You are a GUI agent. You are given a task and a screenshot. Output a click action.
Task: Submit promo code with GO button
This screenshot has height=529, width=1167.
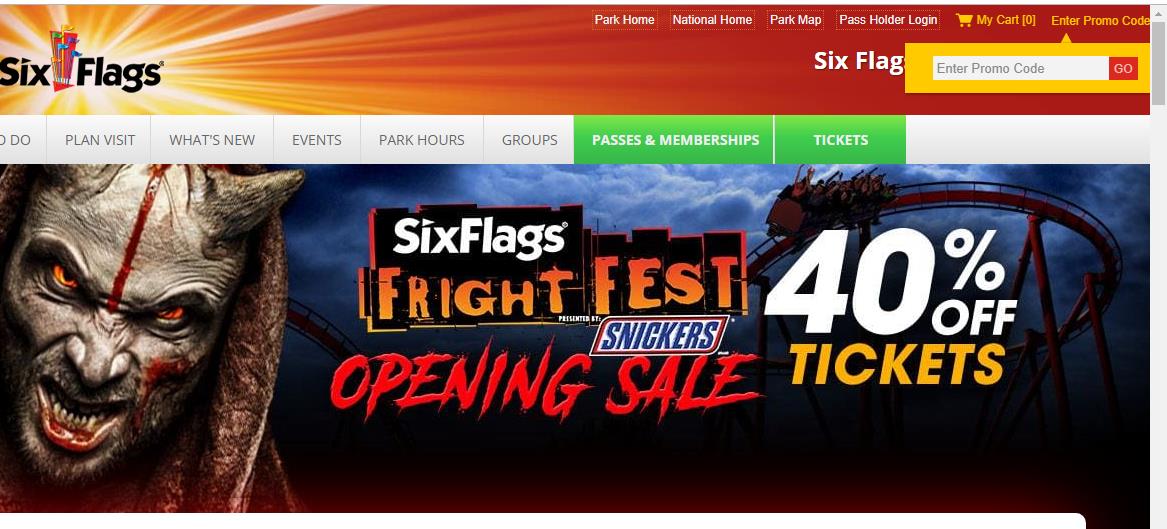1123,68
